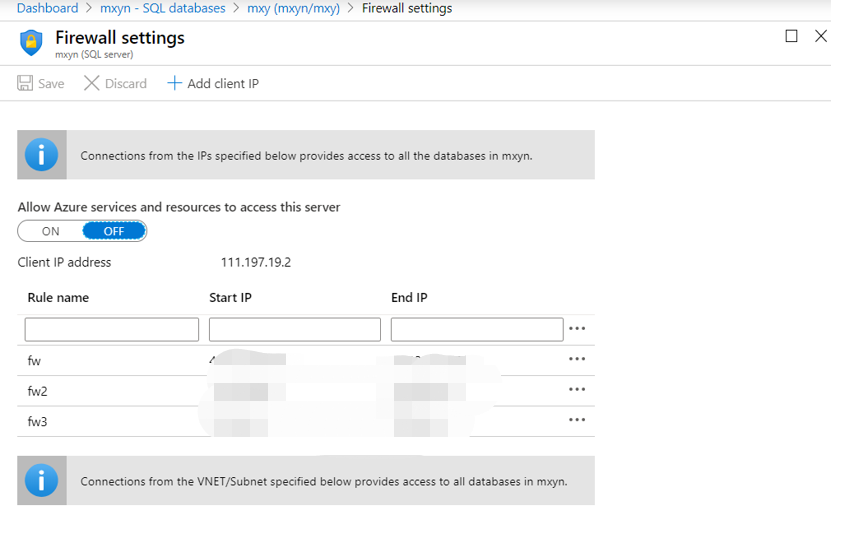This screenshot has width=866, height=544.
Task: Click the Client IP address label
Action: [64, 262]
